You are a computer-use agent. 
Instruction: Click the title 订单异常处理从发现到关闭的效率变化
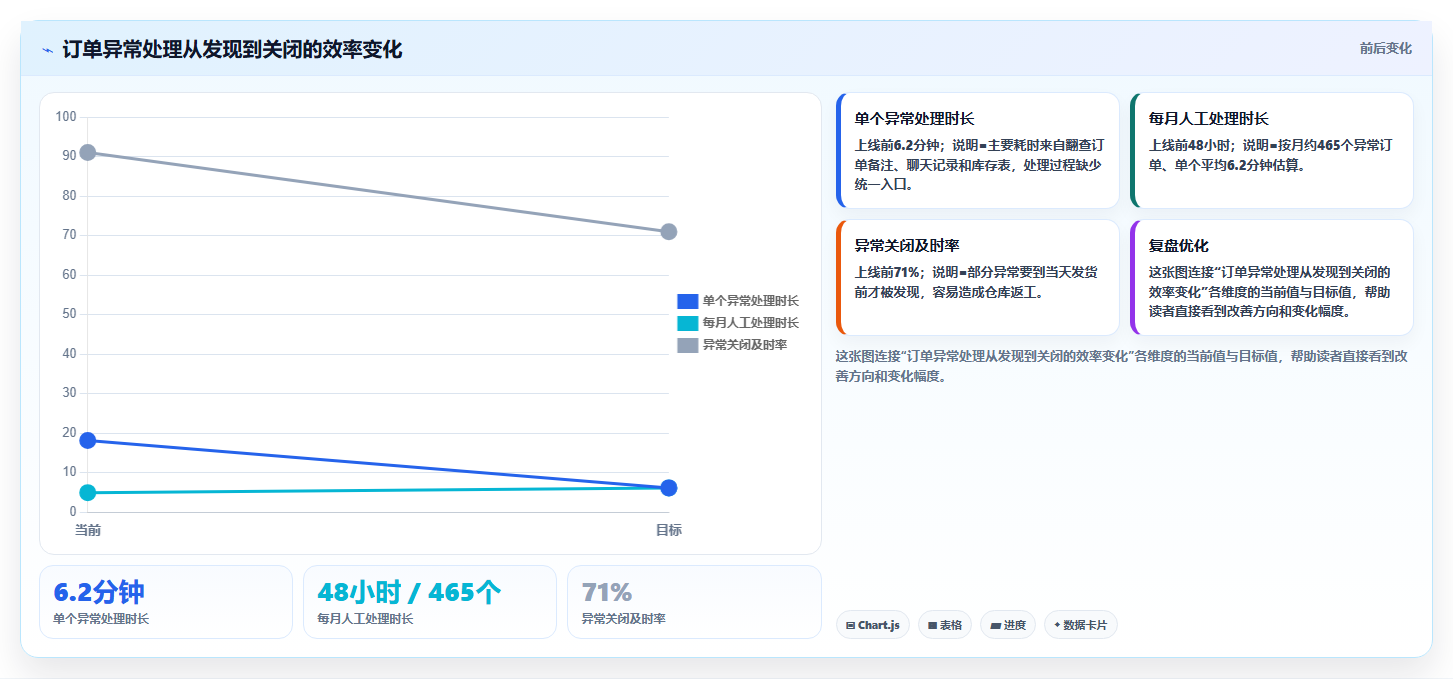232,50
